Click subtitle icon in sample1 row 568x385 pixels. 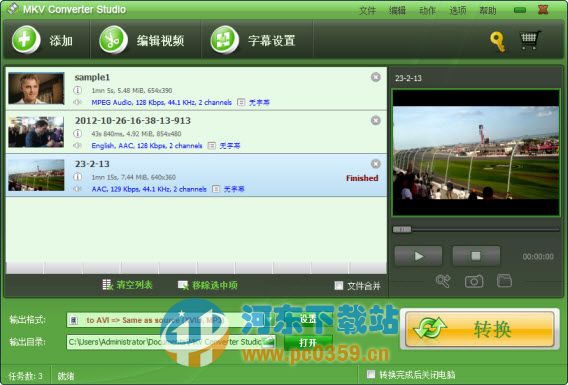(x=241, y=102)
